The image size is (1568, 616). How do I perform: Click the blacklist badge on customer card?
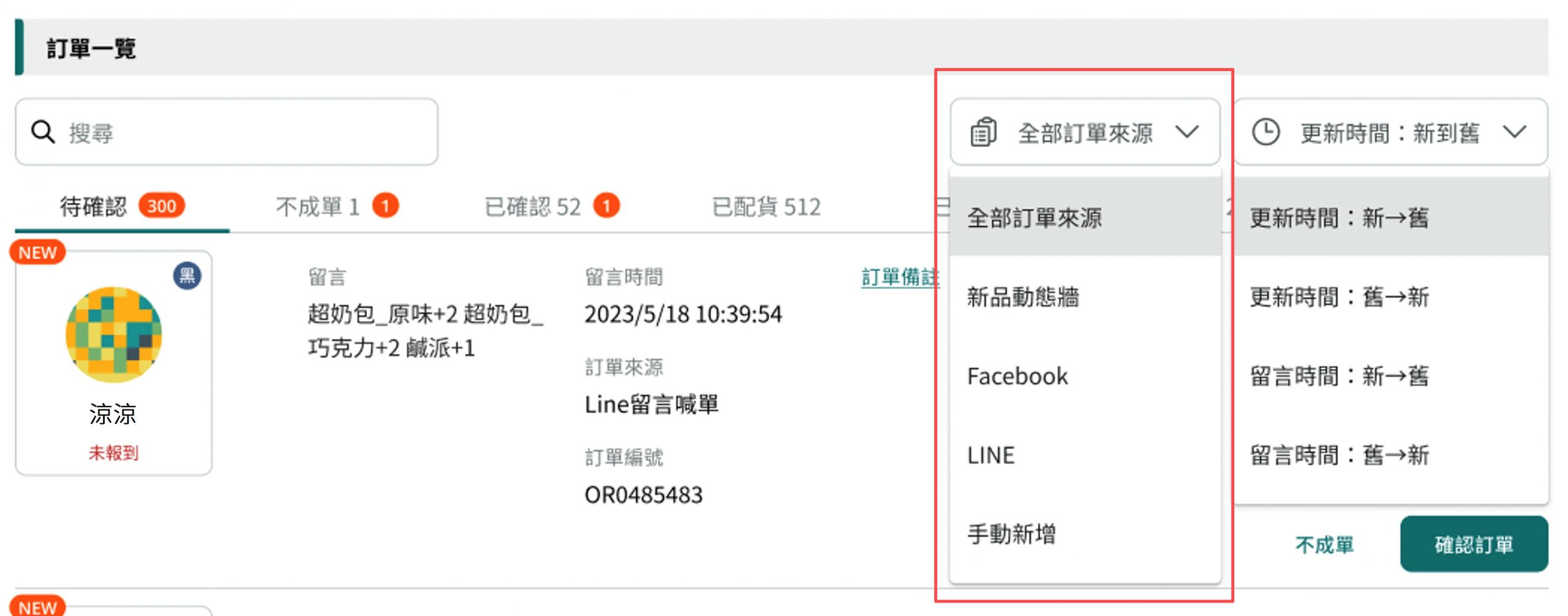187,276
